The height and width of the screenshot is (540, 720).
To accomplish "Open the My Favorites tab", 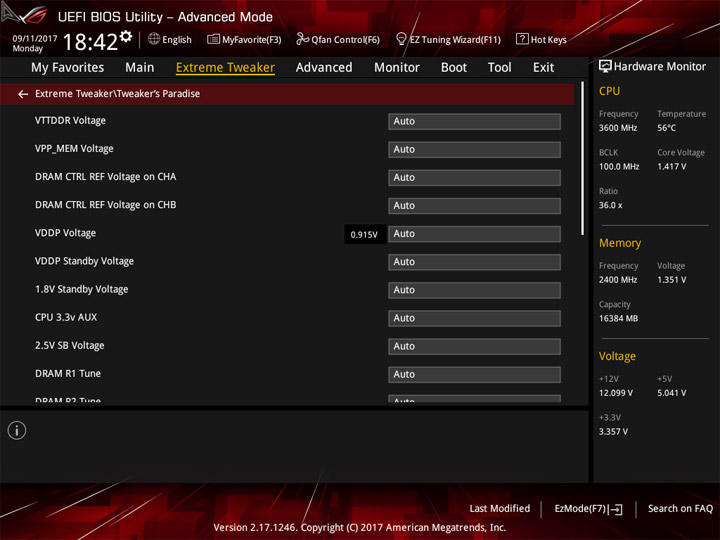I will click(68, 68).
